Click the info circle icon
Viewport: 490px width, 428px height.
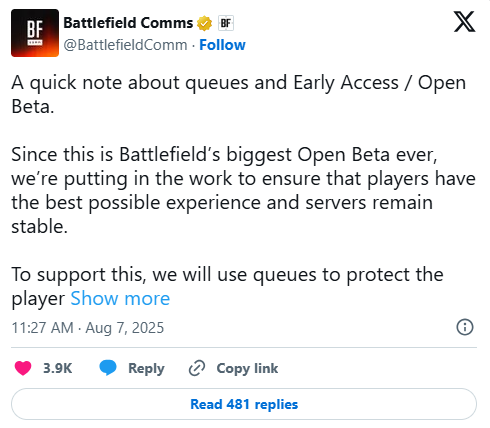[x=465, y=327]
